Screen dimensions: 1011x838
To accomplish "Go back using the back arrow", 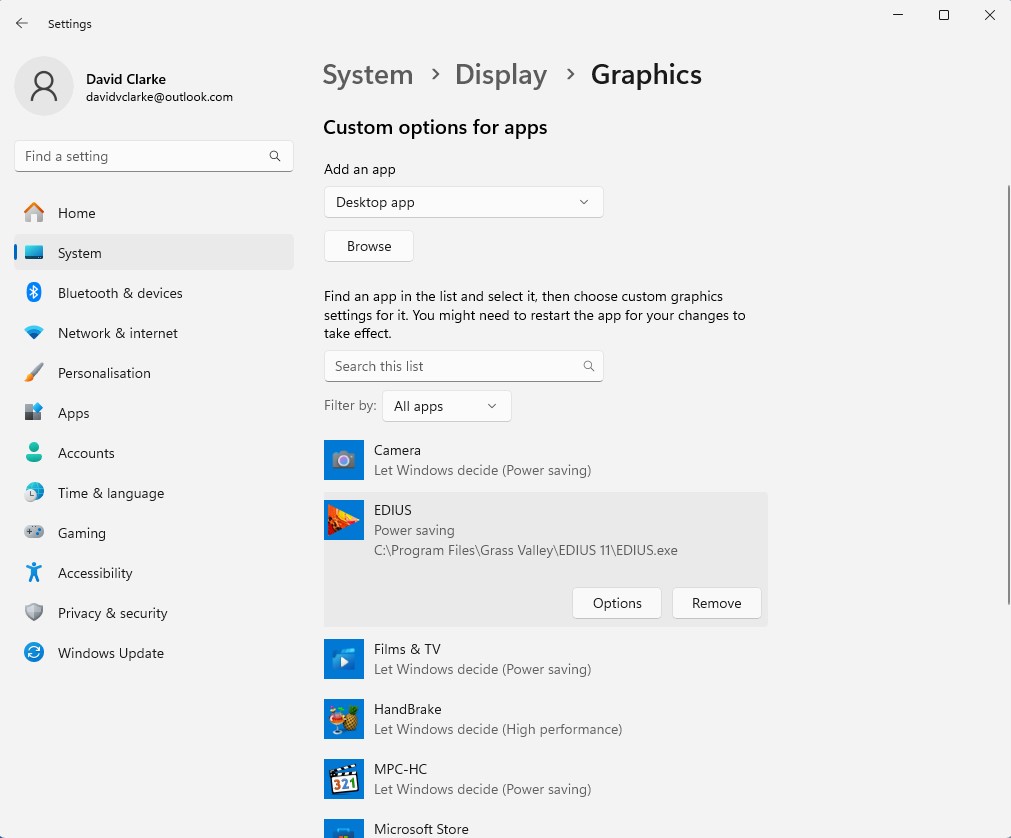I will click(22, 23).
